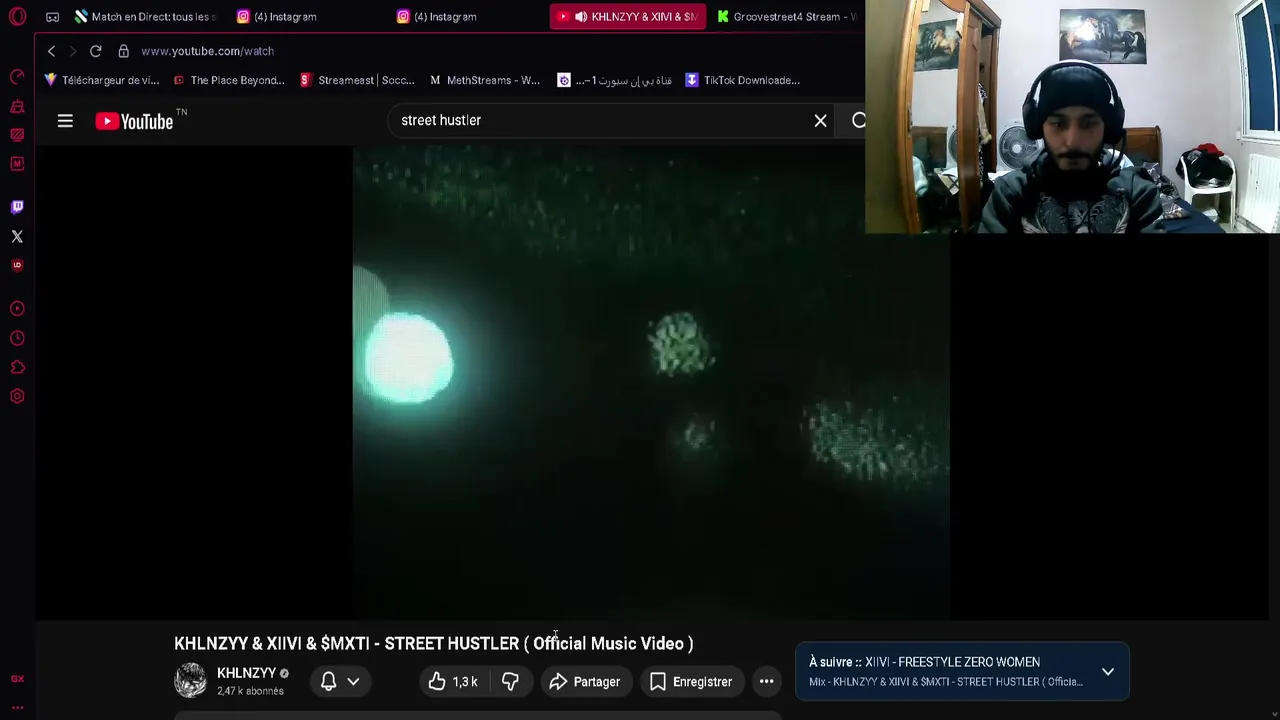Viewport: 1280px width, 720px height.
Task: Open 'MethStreams - W...' bookmark
Action: pyautogui.click(x=485, y=80)
